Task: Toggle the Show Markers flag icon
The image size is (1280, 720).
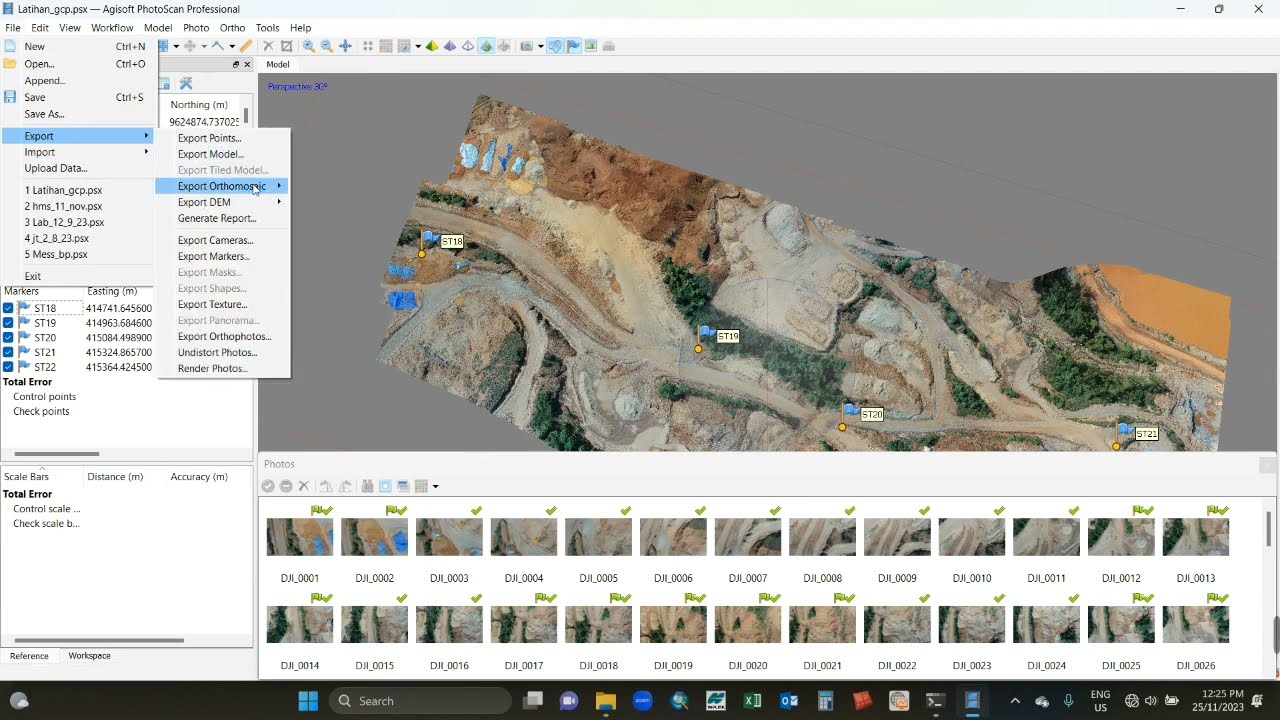Action: pos(574,46)
